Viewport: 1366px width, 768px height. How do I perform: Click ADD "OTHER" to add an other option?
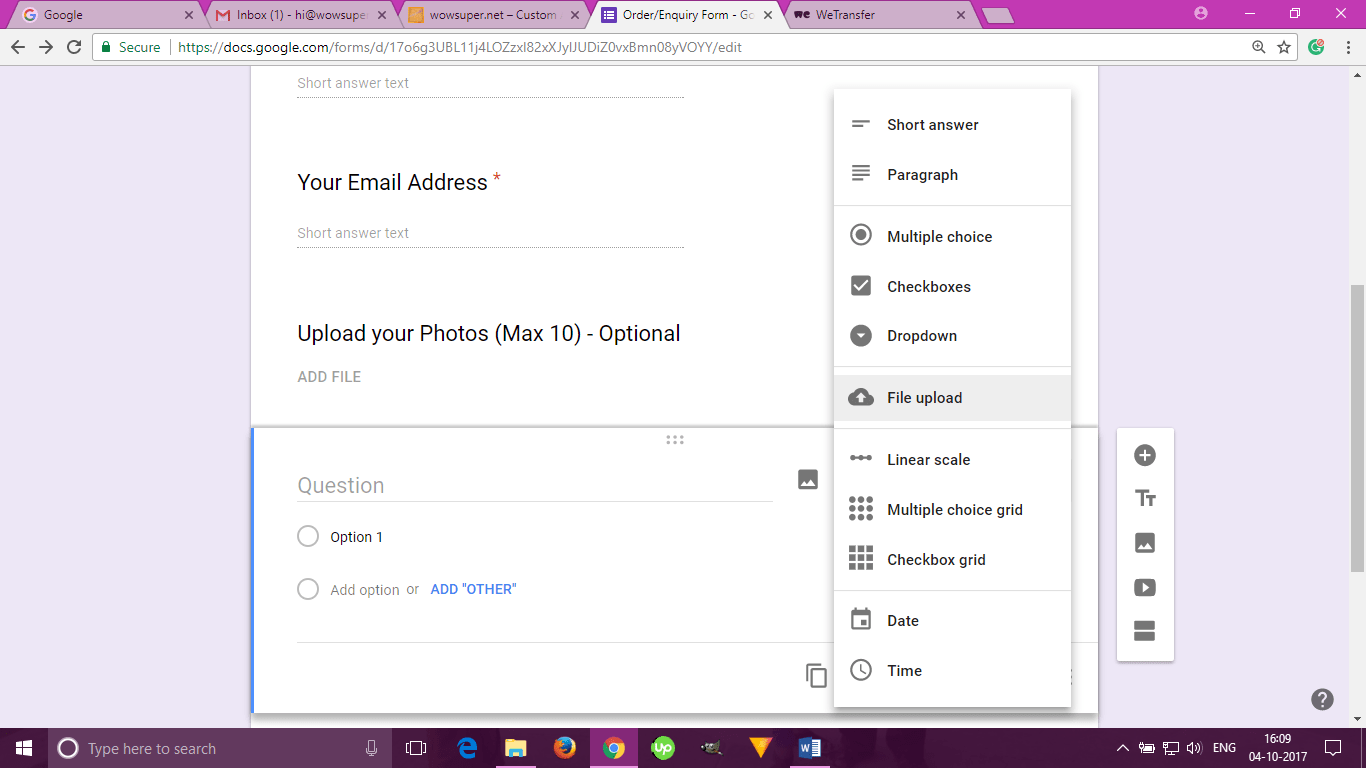[x=472, y=588]
